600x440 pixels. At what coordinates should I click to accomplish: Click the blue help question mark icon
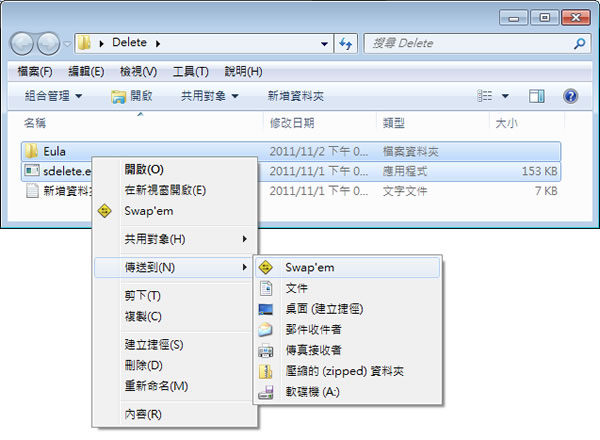[x=570, y=96]
